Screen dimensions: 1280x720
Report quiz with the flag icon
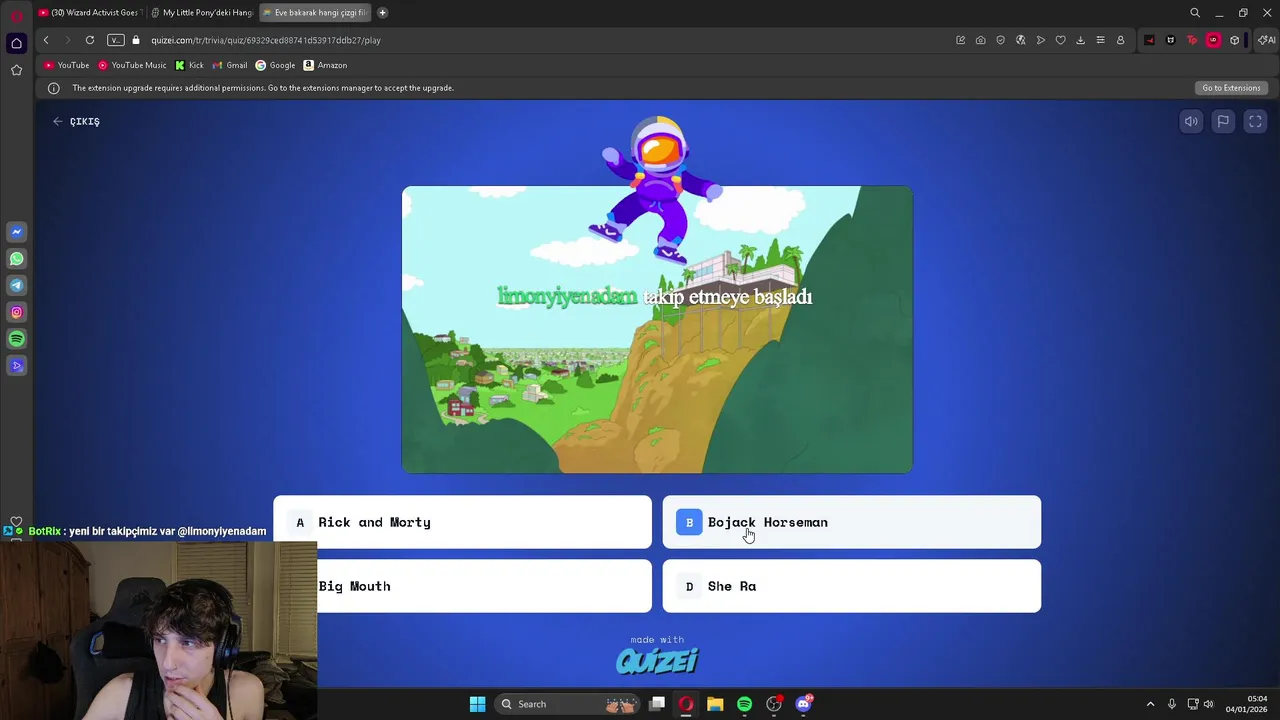coord(1223,121)
